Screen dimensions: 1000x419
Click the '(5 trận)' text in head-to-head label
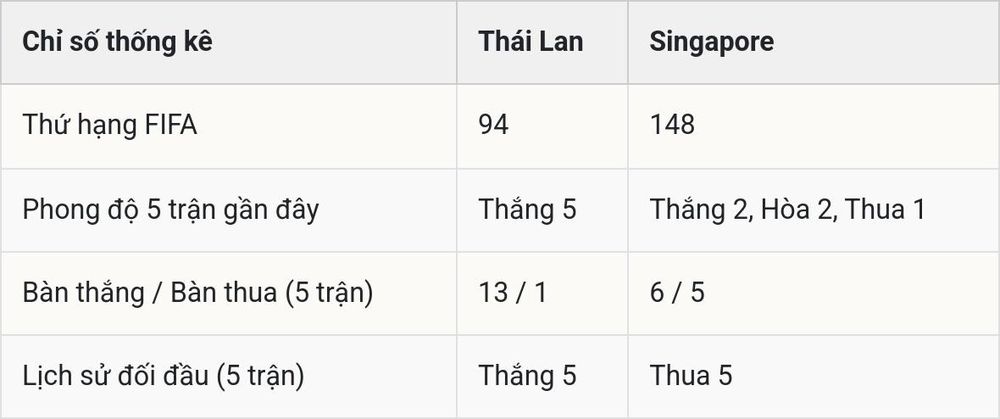pos(260,377)
